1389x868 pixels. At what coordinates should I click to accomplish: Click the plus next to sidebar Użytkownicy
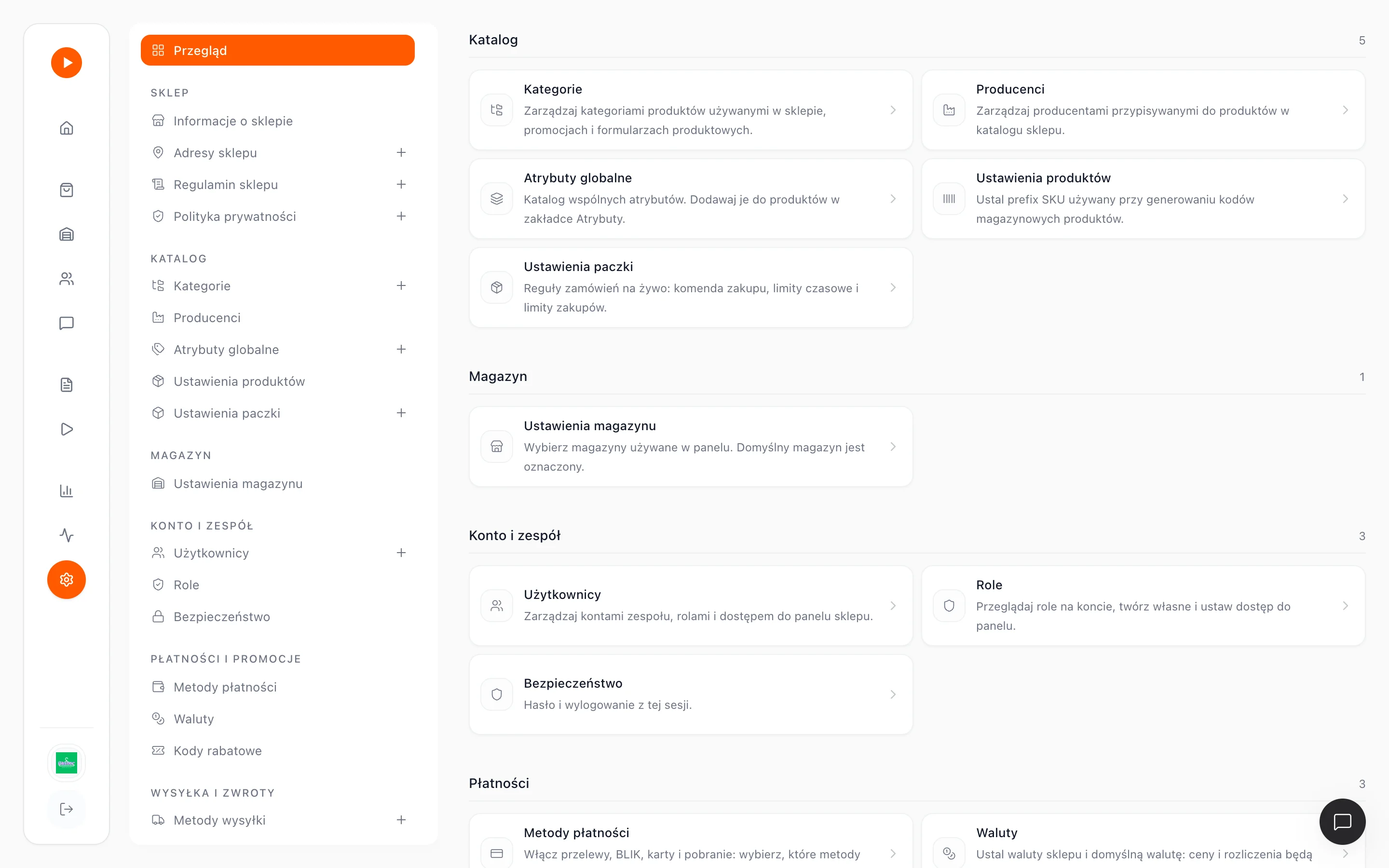coord(401,554)
